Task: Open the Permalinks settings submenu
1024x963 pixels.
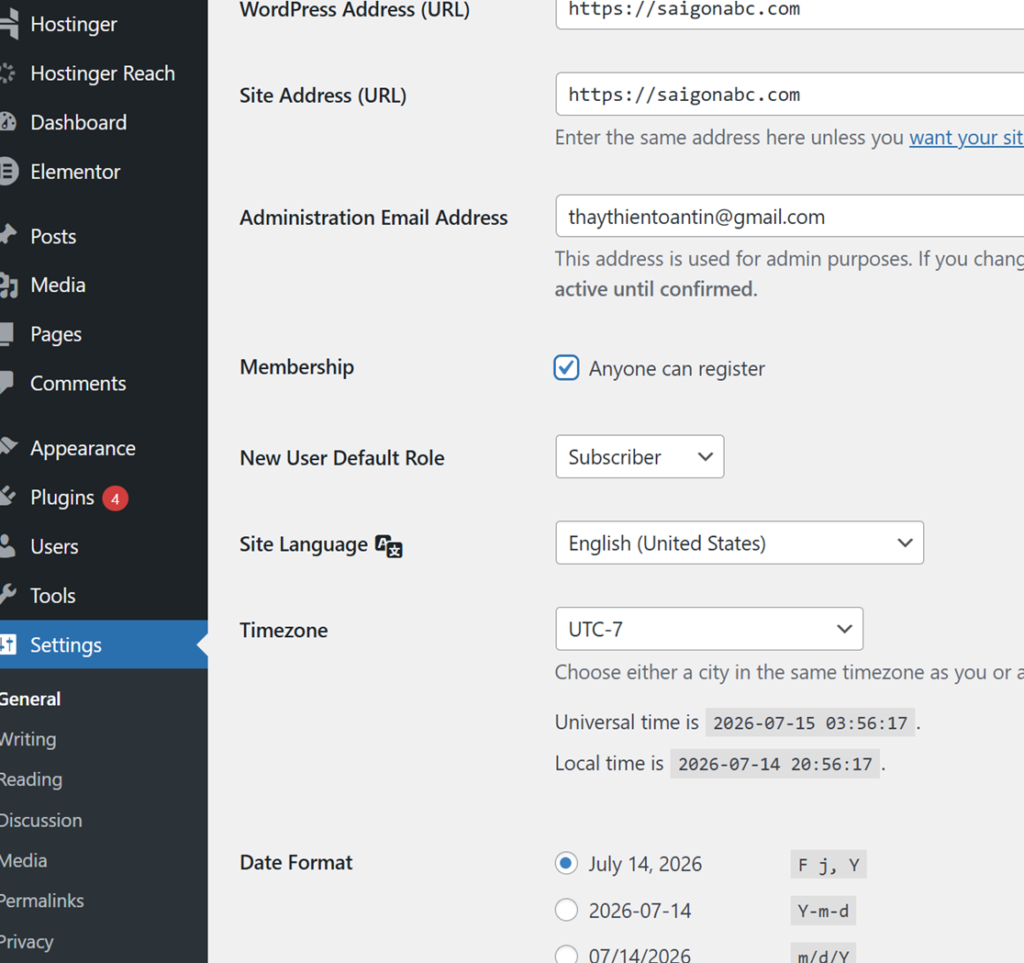Action: 42,901
